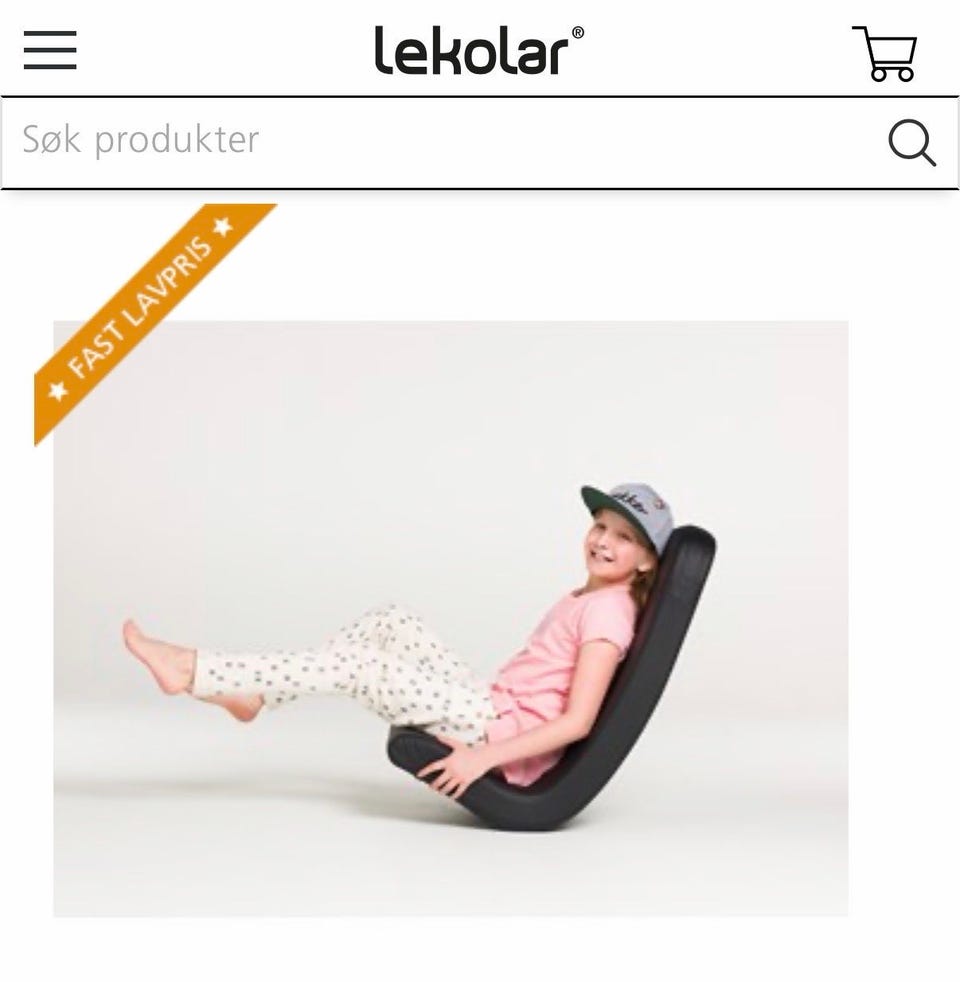Go to homepage via lekolar logo
The height and width of the screenshot is (982, 960).
click(479, 50)
